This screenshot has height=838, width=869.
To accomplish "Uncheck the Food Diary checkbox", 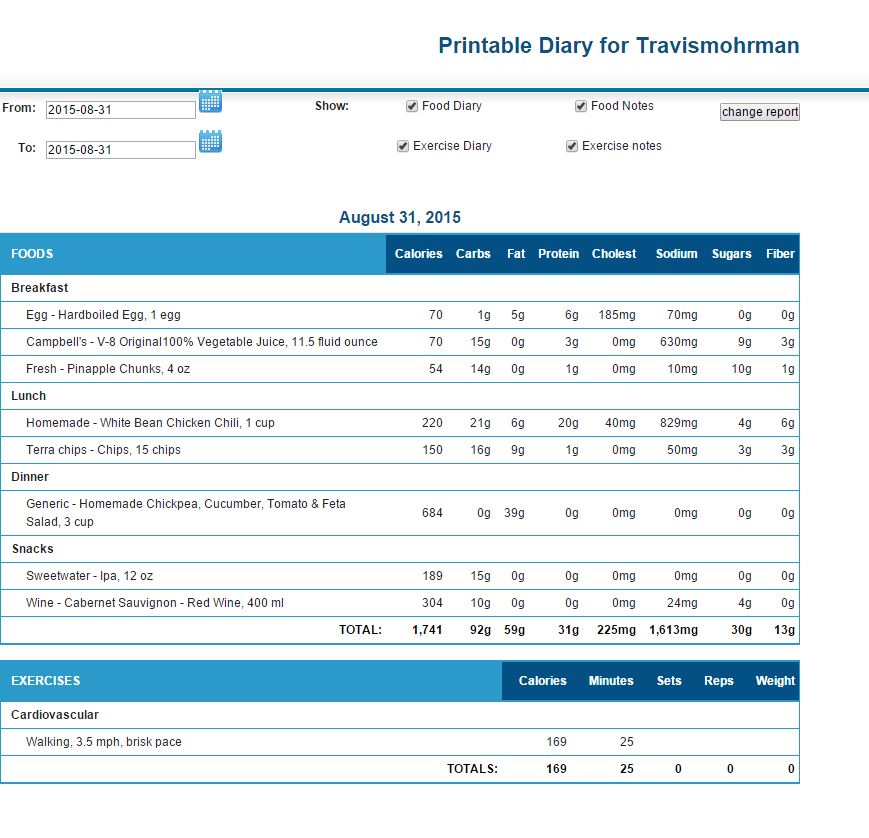I will tap(412, 106).
